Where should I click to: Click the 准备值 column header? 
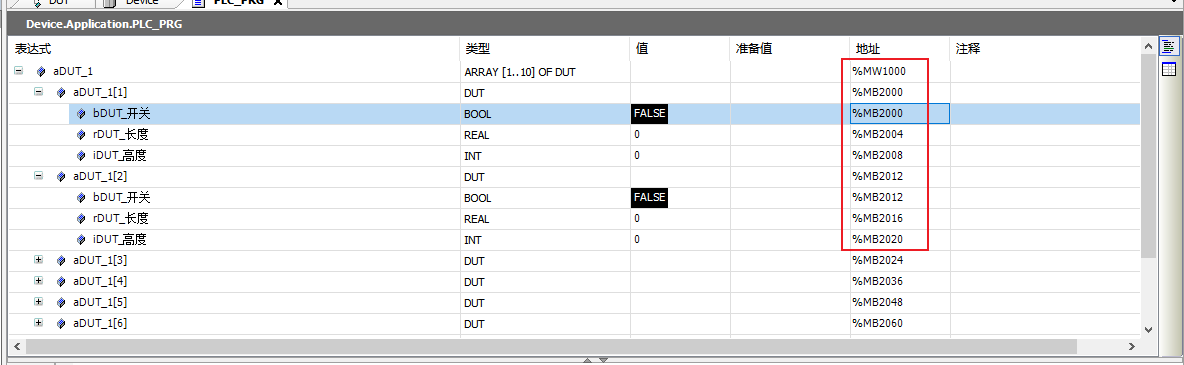[790, 49]
